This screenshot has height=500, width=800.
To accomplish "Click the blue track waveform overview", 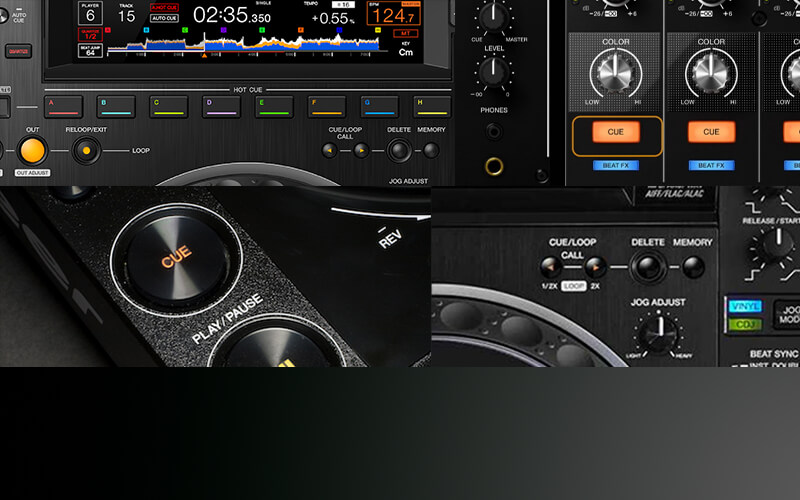I will pyautogui.click(x=243, y=43).
